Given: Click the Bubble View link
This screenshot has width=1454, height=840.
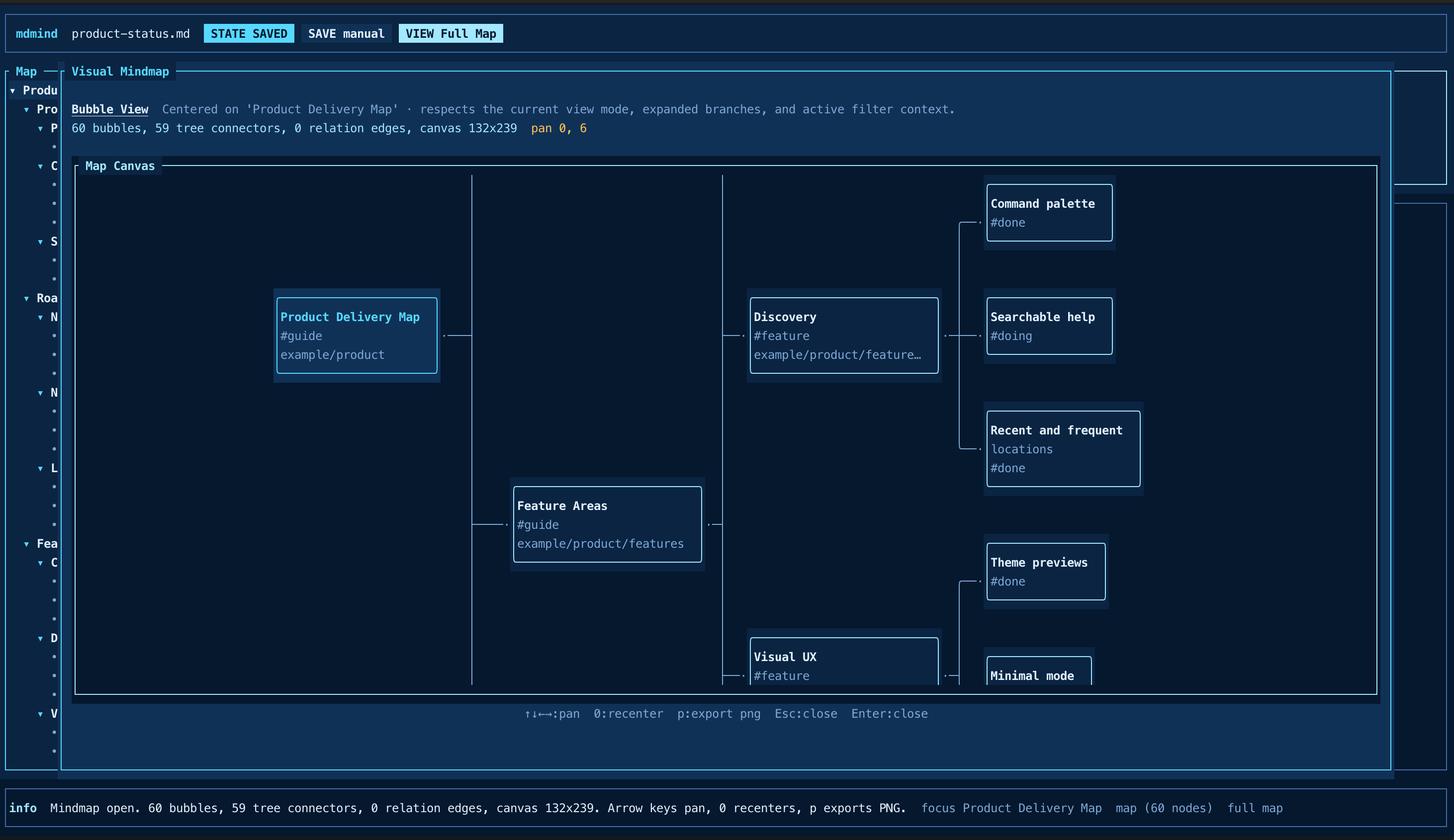Looking at the screenshot, I should coord(109,109).
